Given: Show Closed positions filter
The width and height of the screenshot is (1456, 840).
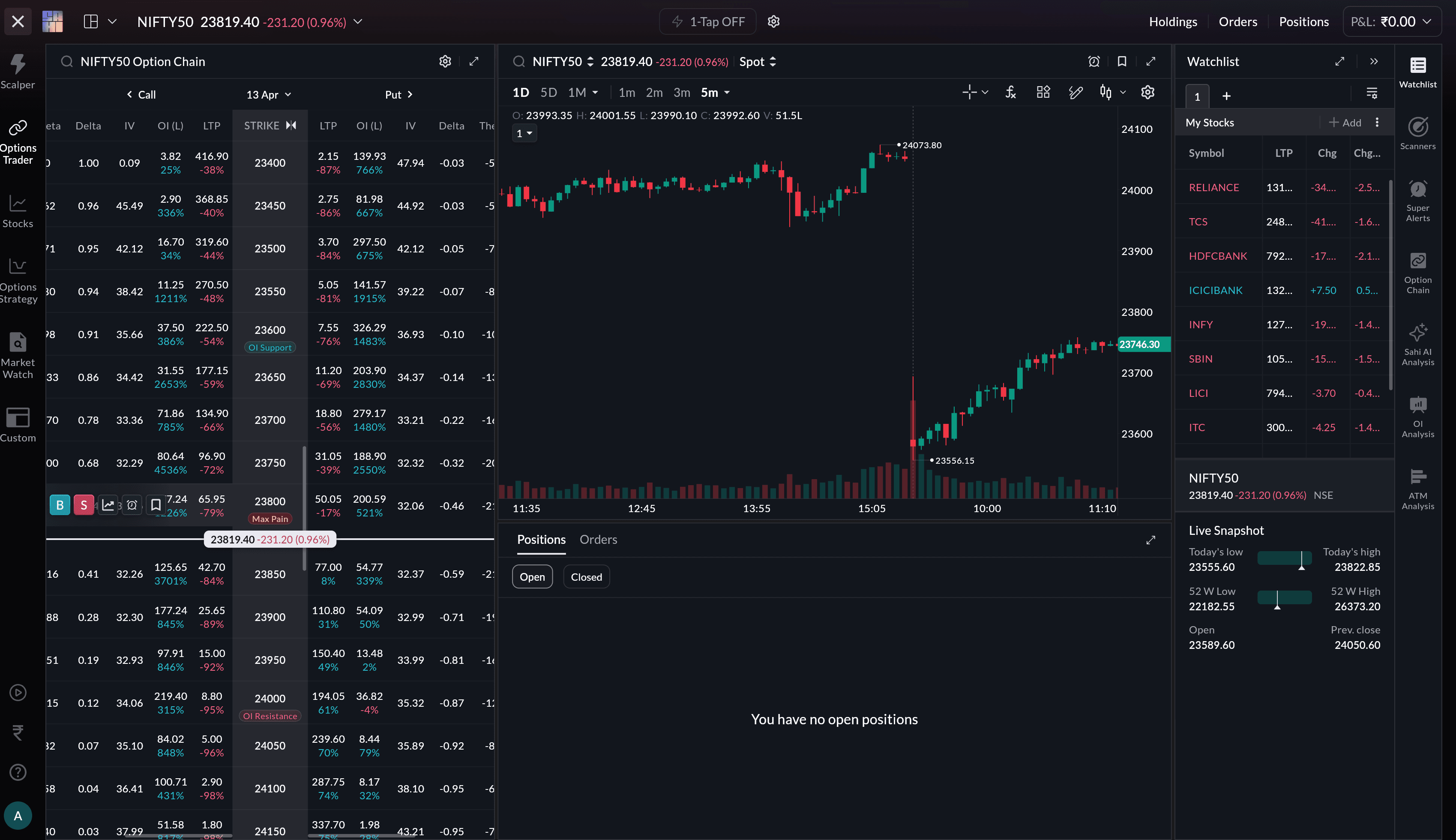Looking at the screenshot, I should (586, 577).
